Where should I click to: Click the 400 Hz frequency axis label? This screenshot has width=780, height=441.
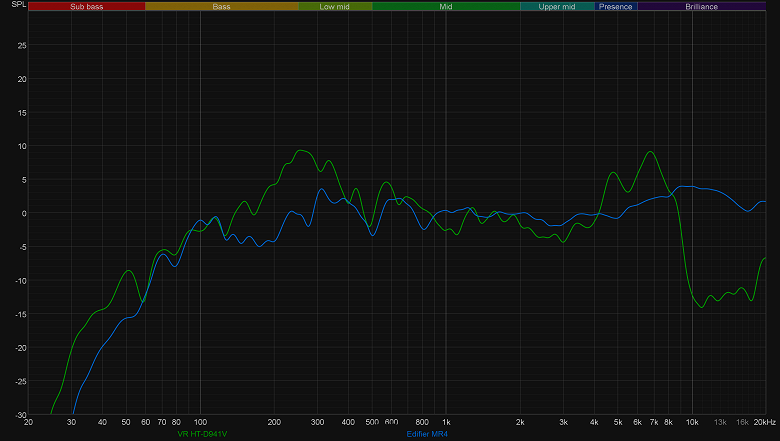pyautogui.click(x=348, y=422)
